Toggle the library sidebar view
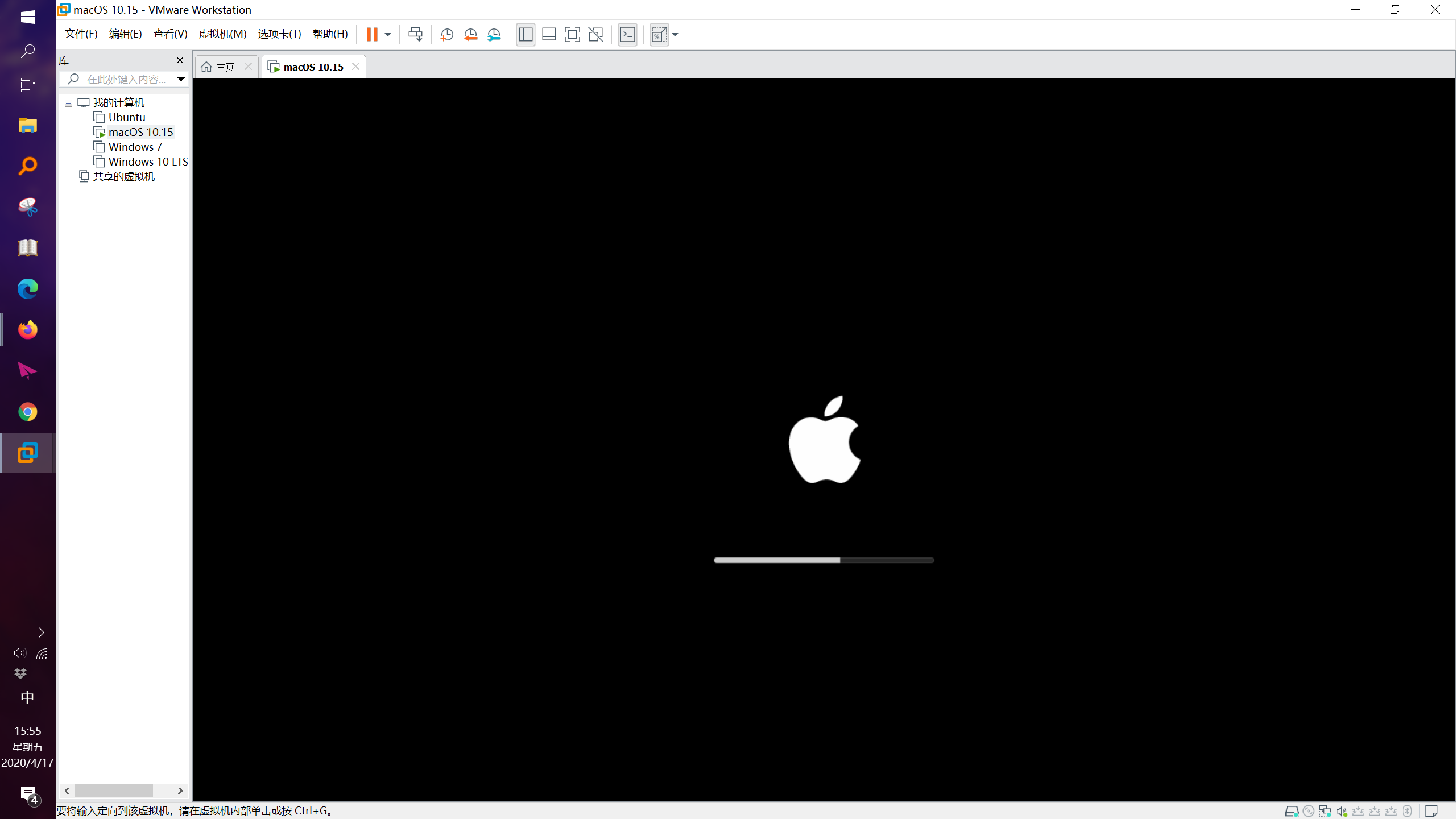This screenshot has width=1456, height=819. click(526, 35)
